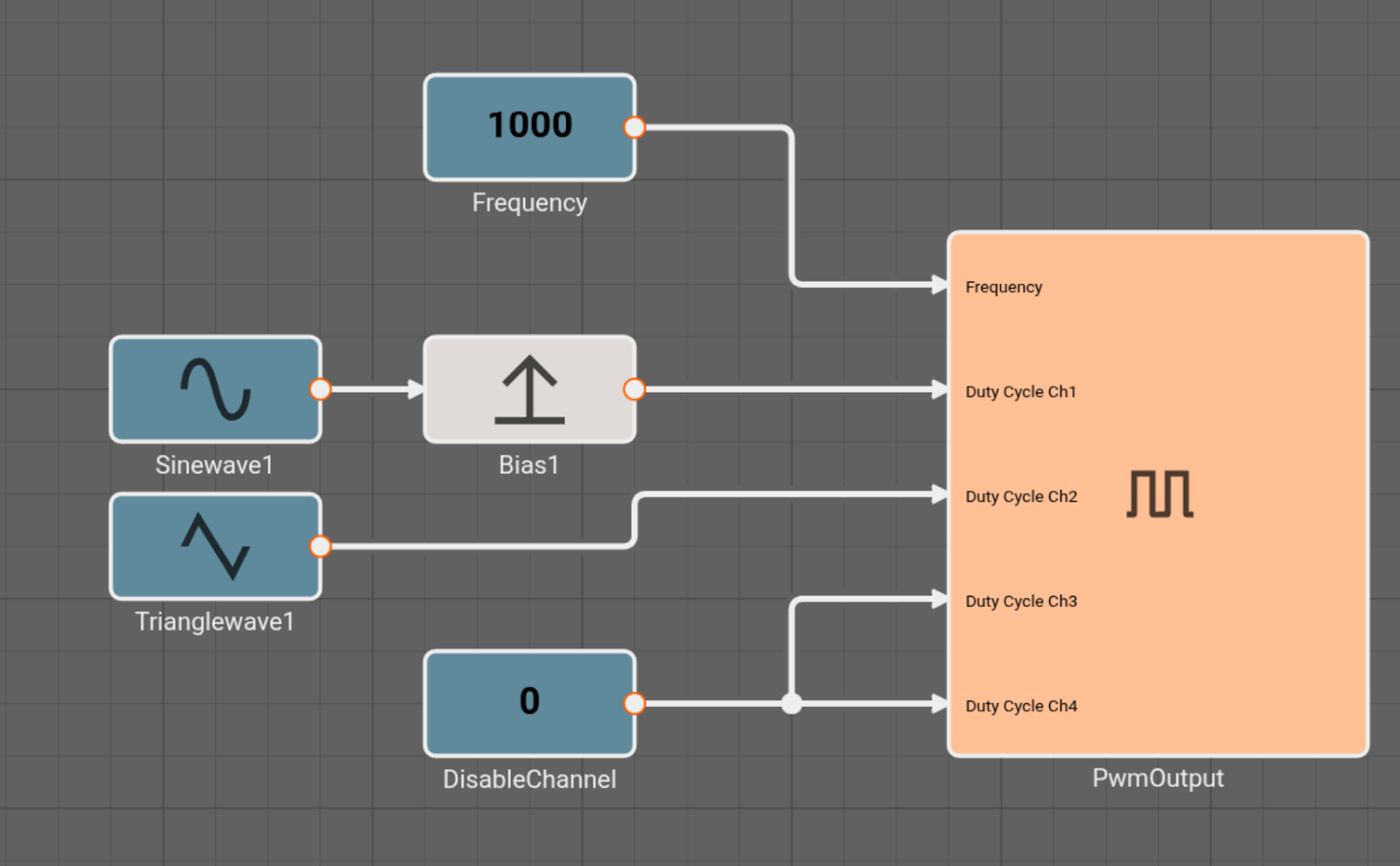
Task: Click the output port of DisableChannel block
Action: coord(634,703)
